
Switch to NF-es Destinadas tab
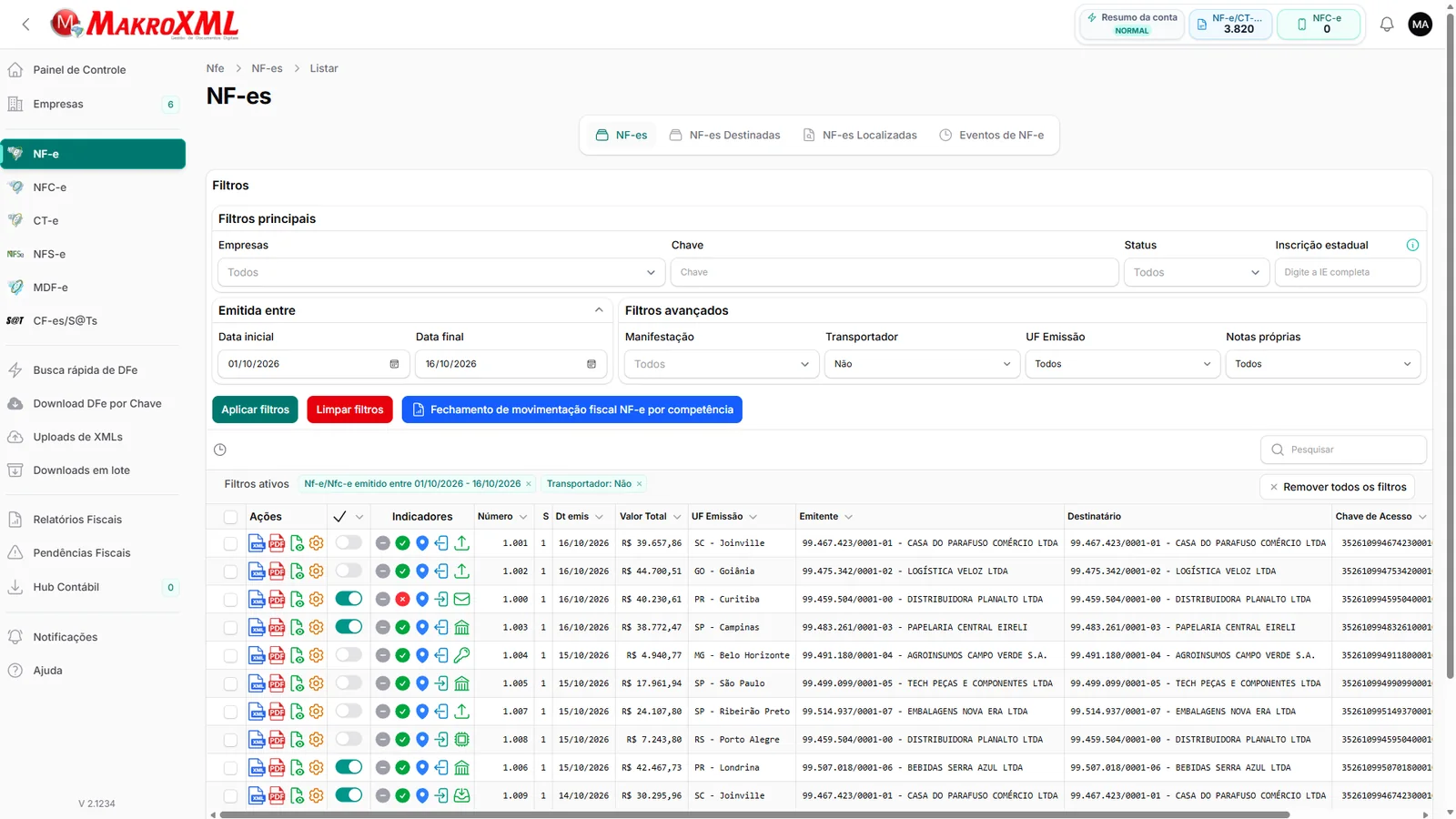[725, 136]
